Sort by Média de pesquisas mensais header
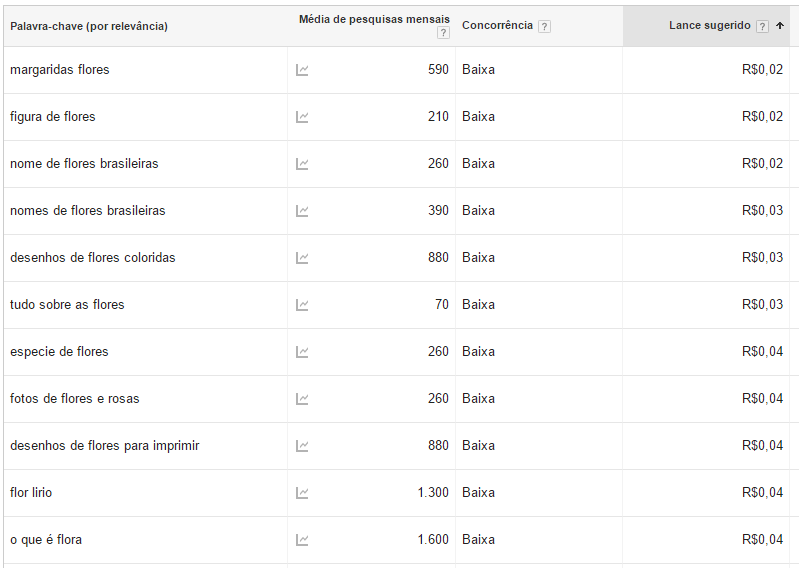 click(x=374, y=20)
